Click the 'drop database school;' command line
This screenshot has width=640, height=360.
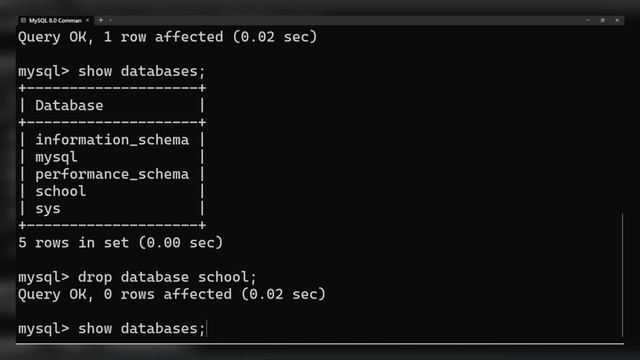[x=137, y=277]
